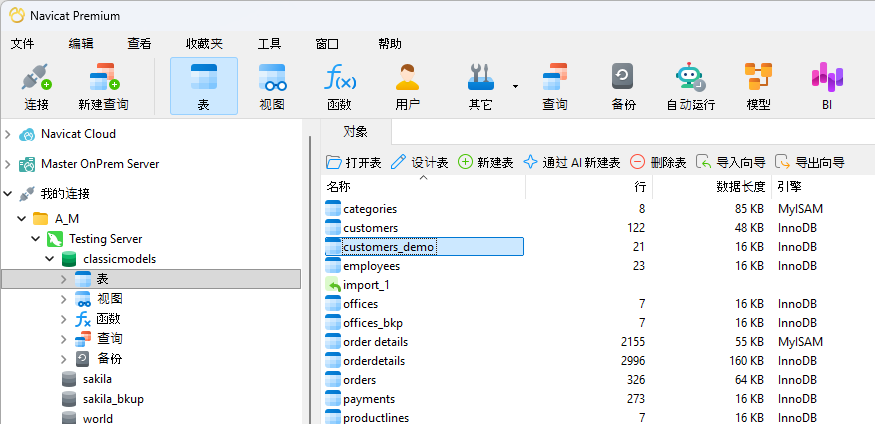Open the 文件 menu
This screenshot has width=875, height=424.
coord(22,44)
